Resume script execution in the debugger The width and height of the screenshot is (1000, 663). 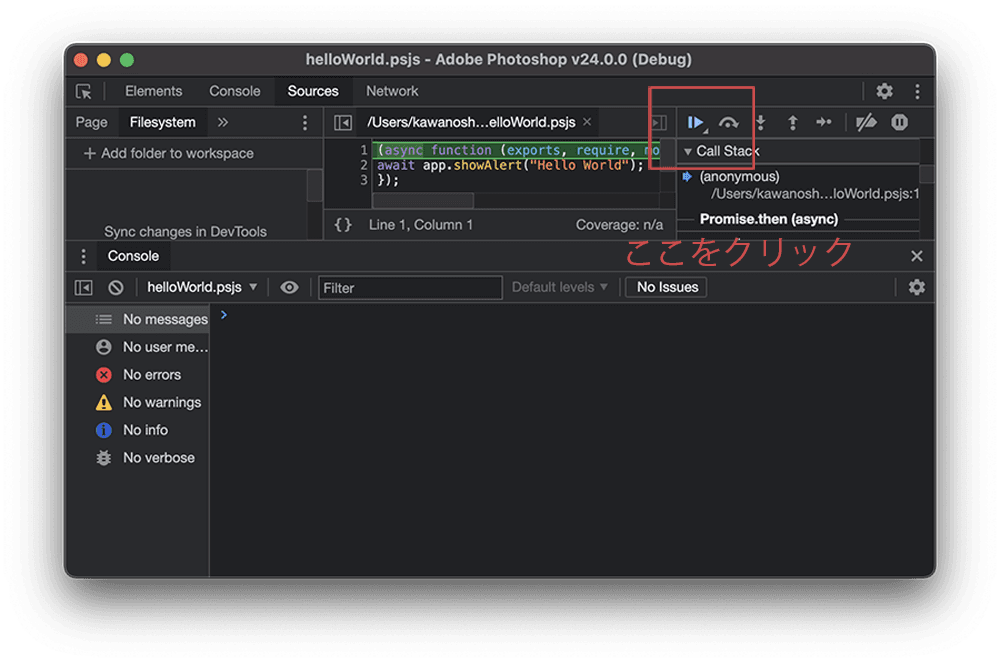point(697,122)
